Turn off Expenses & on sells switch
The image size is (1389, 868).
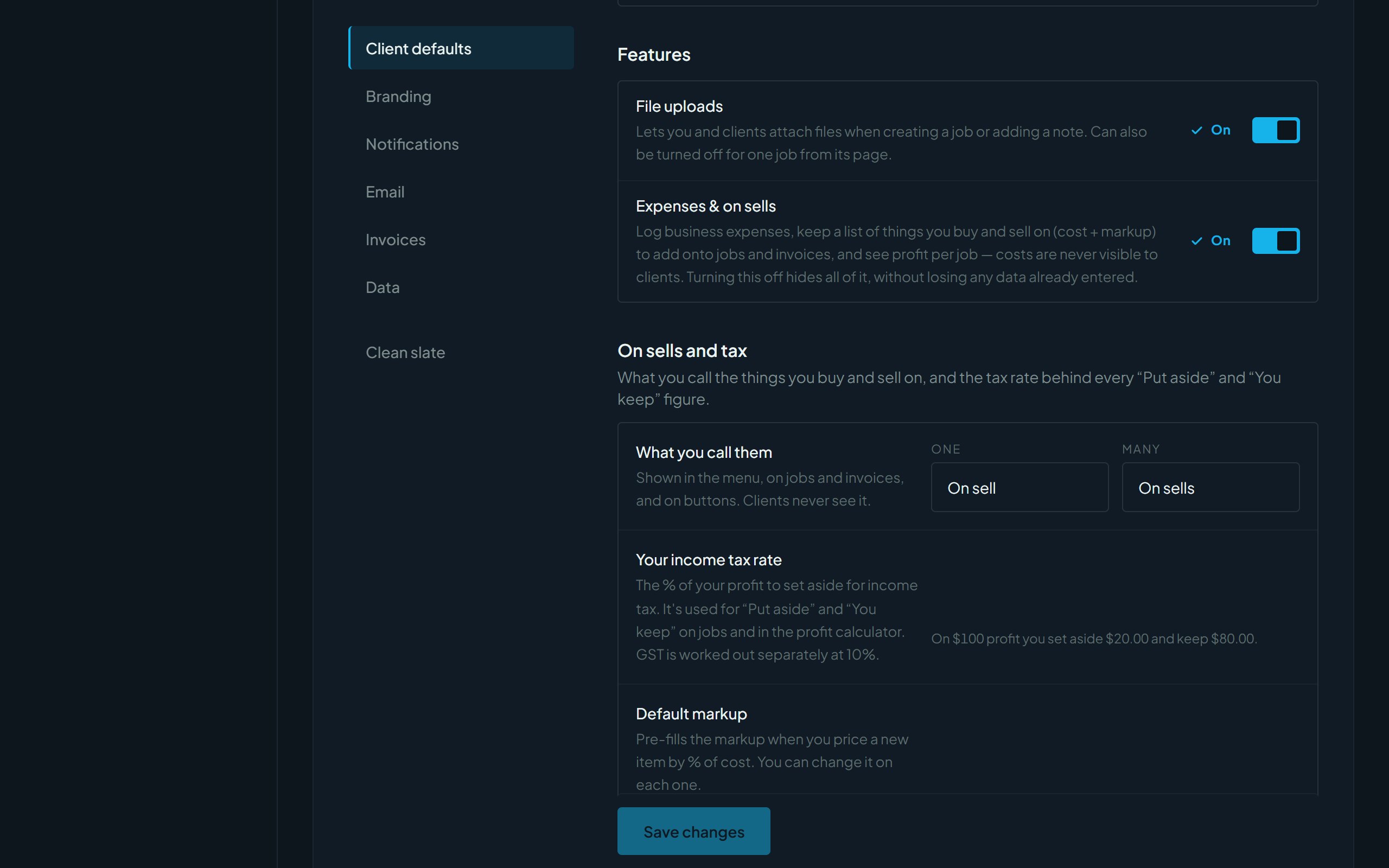pyautogui.click(x=1276, y=240)
